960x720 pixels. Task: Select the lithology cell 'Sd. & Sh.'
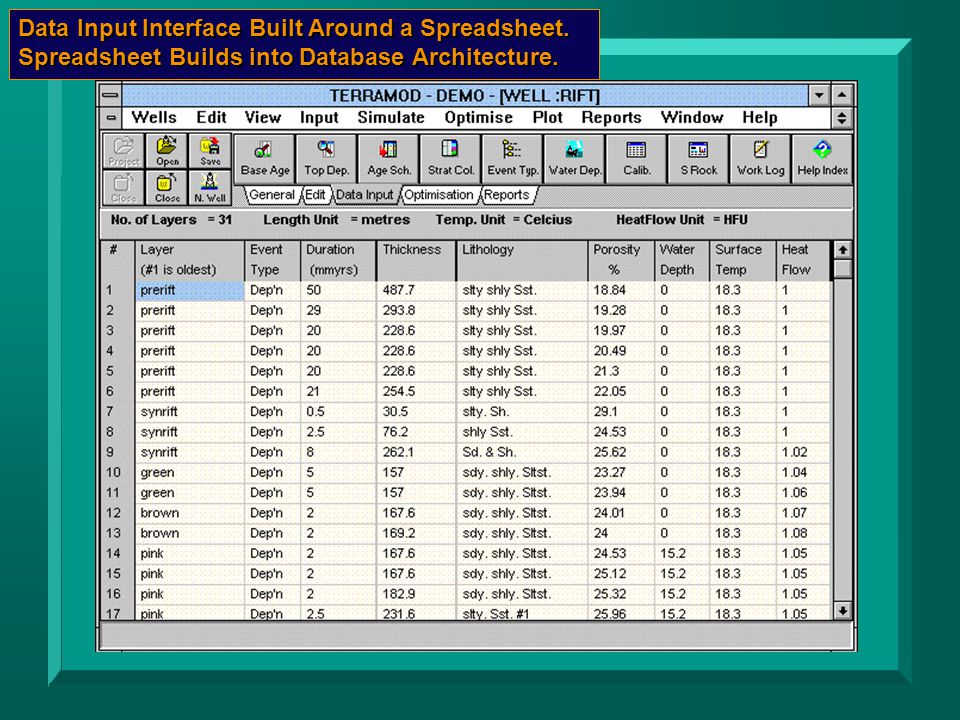point(522,452)
